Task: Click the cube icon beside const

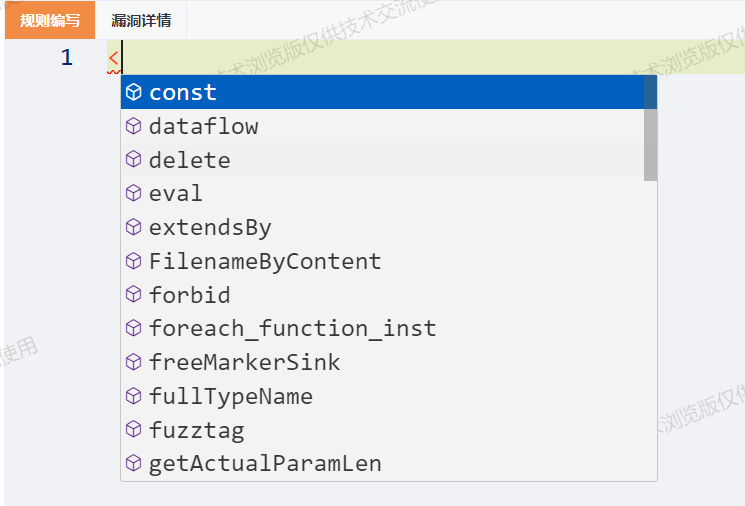Action: coord(134,92)
